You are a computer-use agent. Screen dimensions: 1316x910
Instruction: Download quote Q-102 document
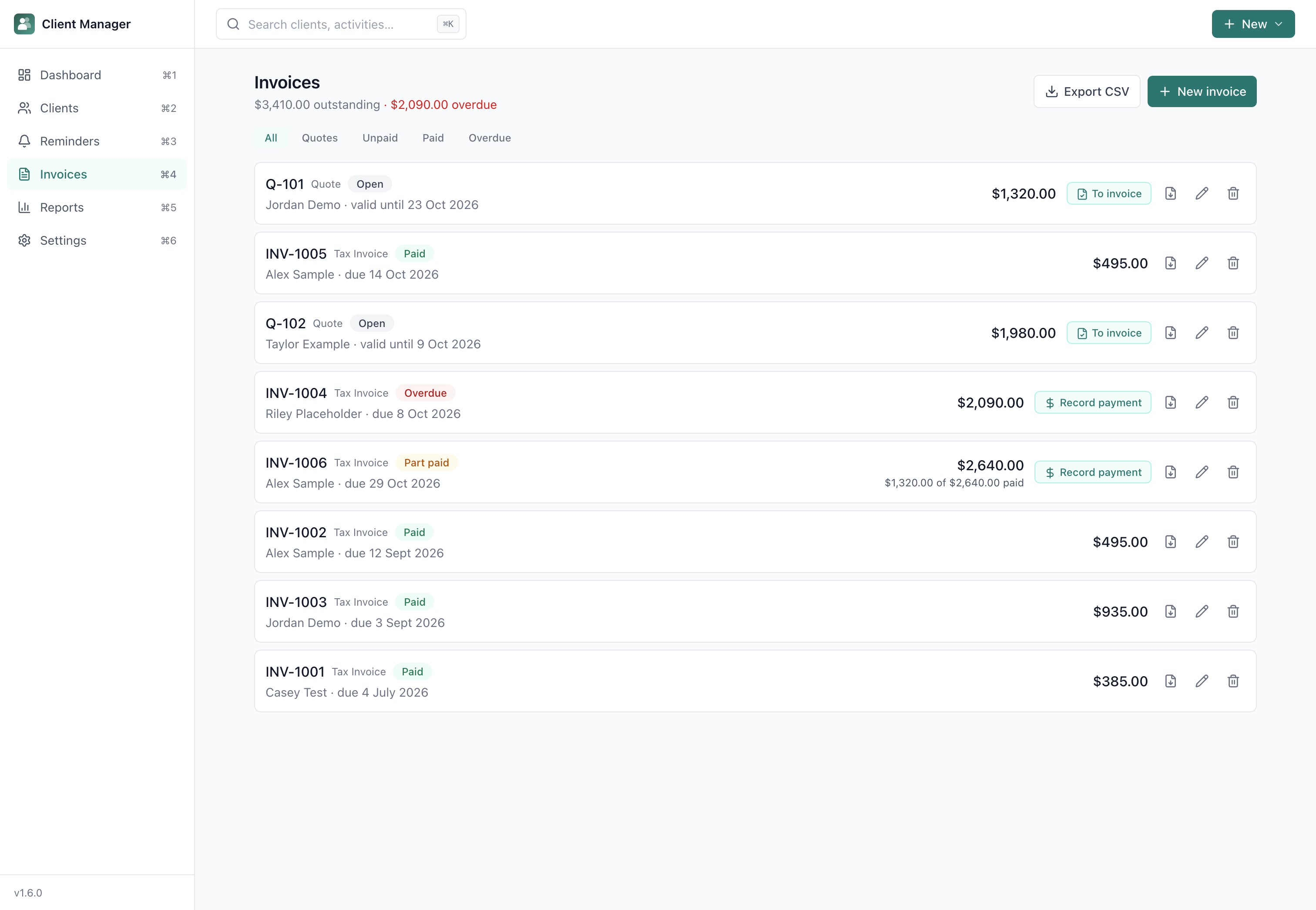1170,332
